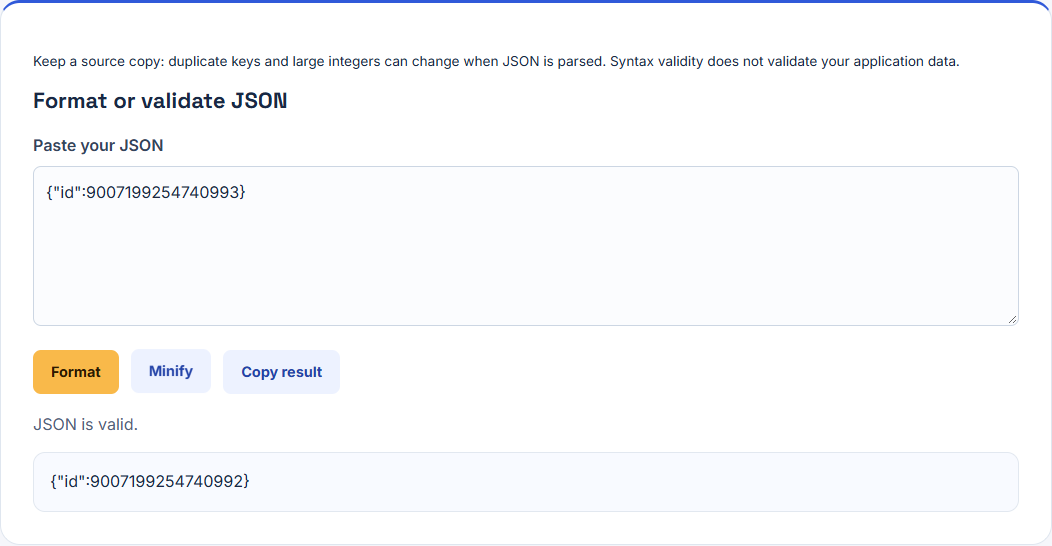This screenshot has height=546, width=1052.
Task: Select the 'JSON is valid.' status message
Action: tap(85, 425)
